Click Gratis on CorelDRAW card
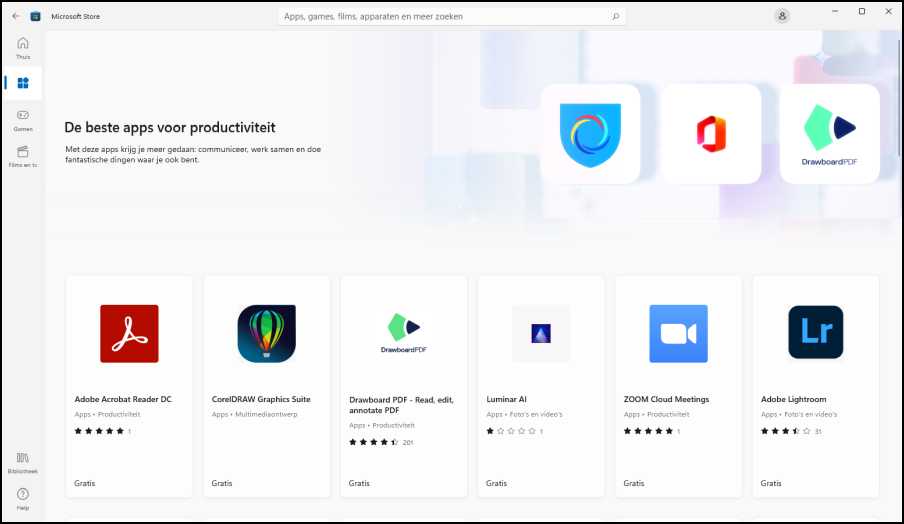Image resolution: width=904 pixels, height=524 pixels. point(221,483)
